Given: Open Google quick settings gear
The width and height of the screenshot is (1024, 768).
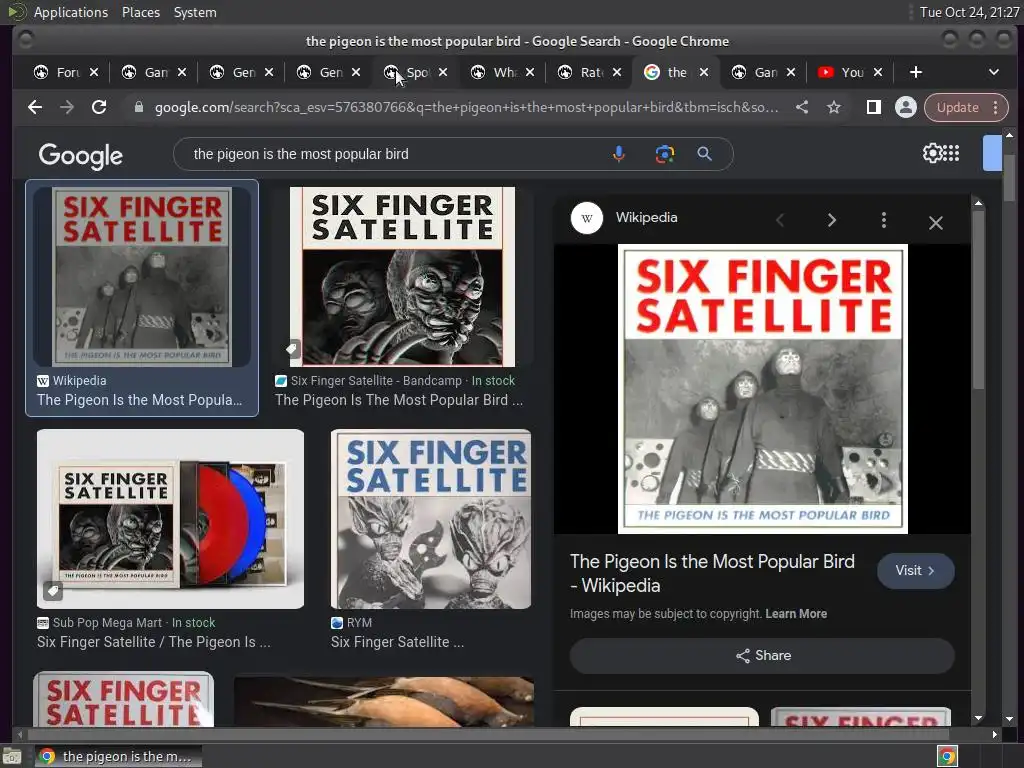Looking at the screenshot, I should pyautogui.click(x=932, y=153).
